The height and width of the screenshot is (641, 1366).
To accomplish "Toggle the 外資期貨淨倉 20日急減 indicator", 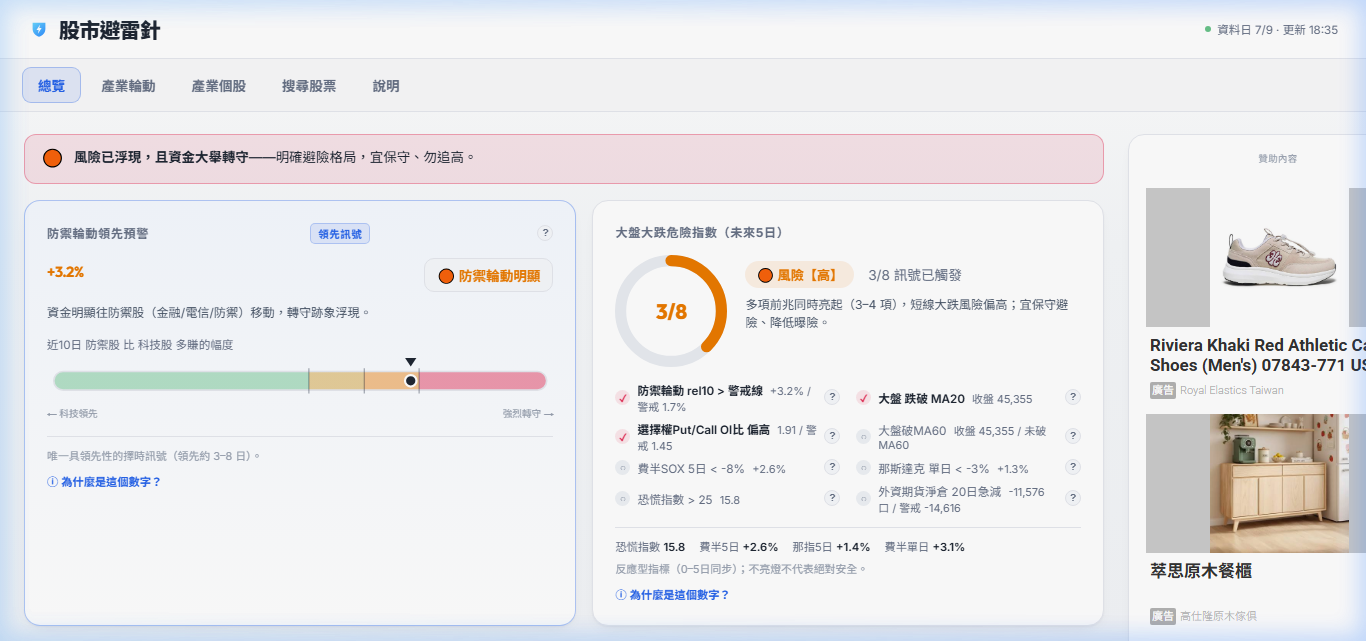I will (x=863, y=499).
